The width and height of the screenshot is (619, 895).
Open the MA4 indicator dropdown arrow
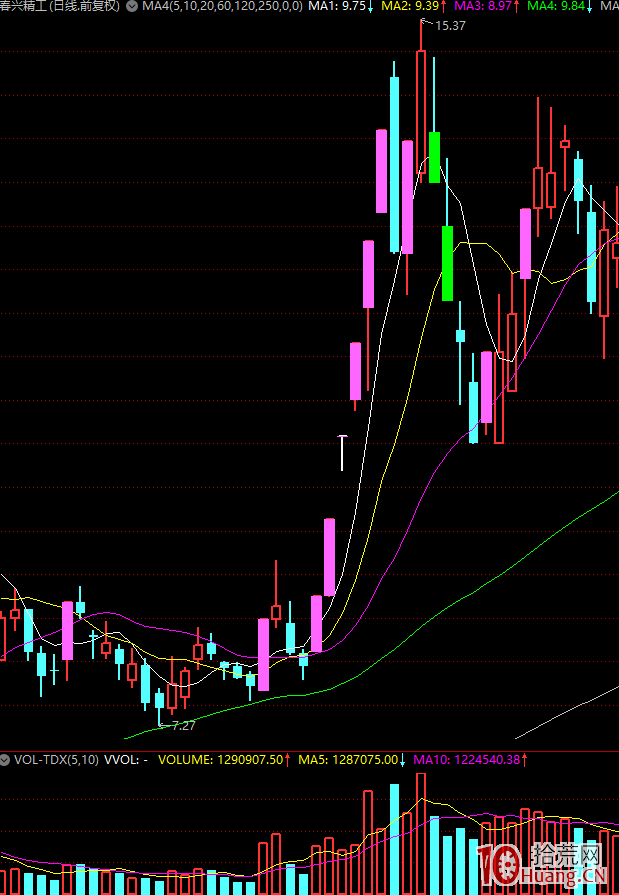tap(132, 7)
